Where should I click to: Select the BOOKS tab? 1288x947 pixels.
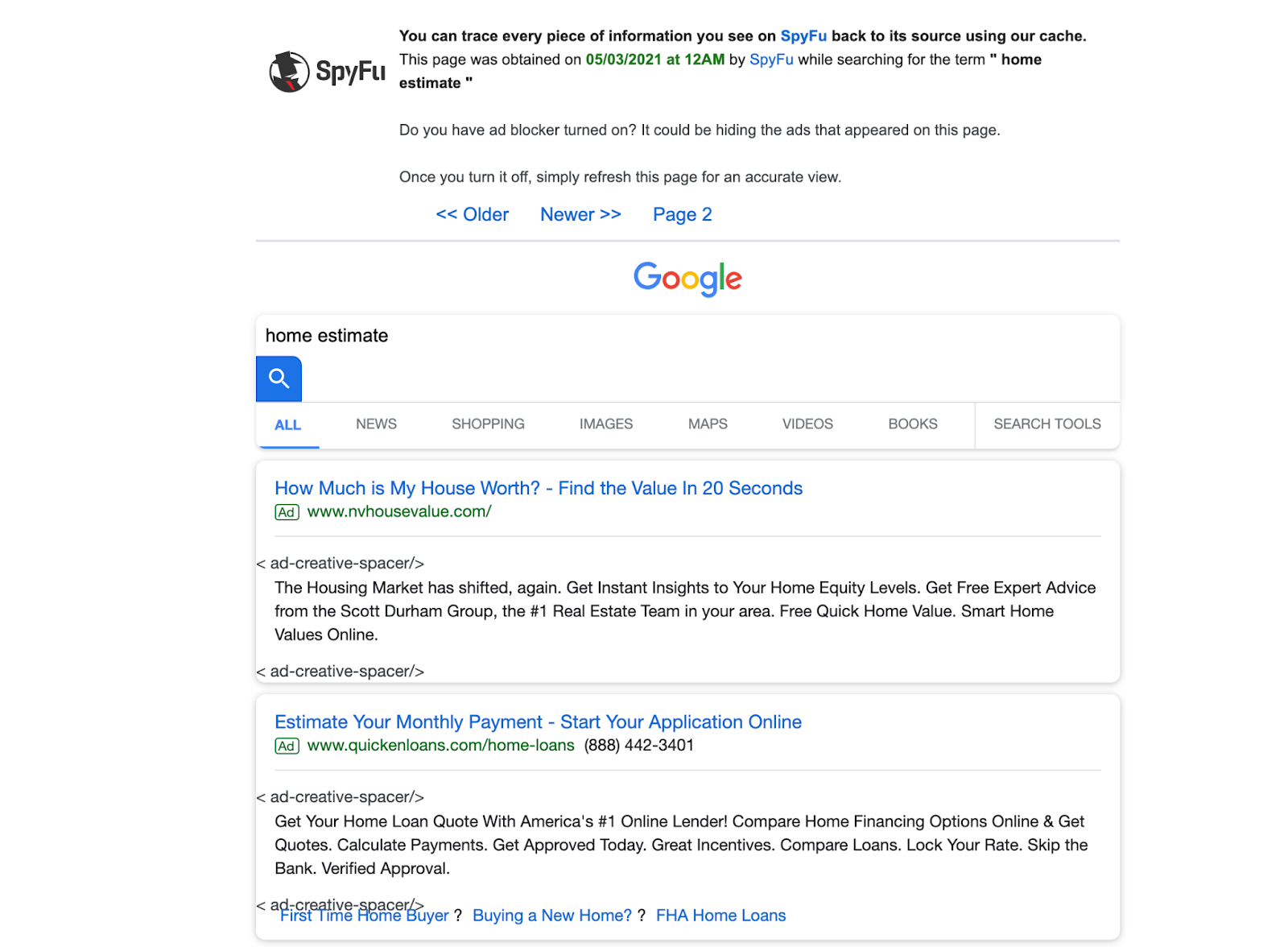click(x=913, y=424)
